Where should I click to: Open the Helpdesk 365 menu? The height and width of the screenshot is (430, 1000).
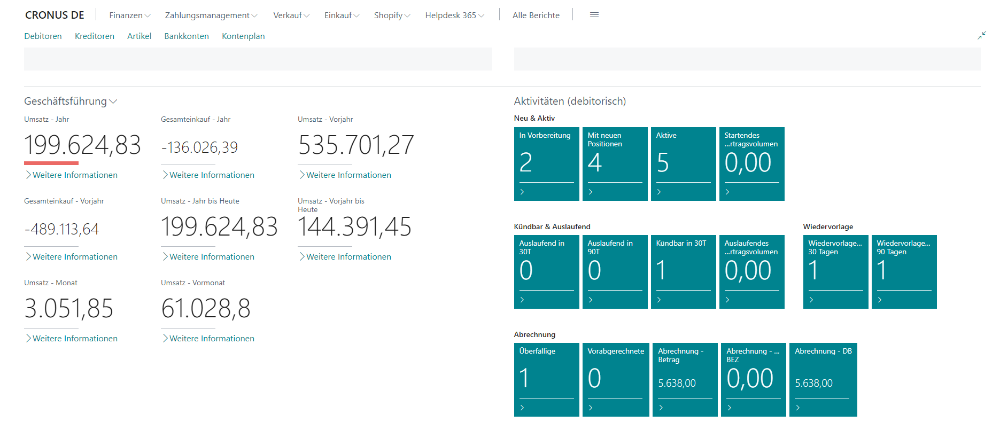pos(454,16)
